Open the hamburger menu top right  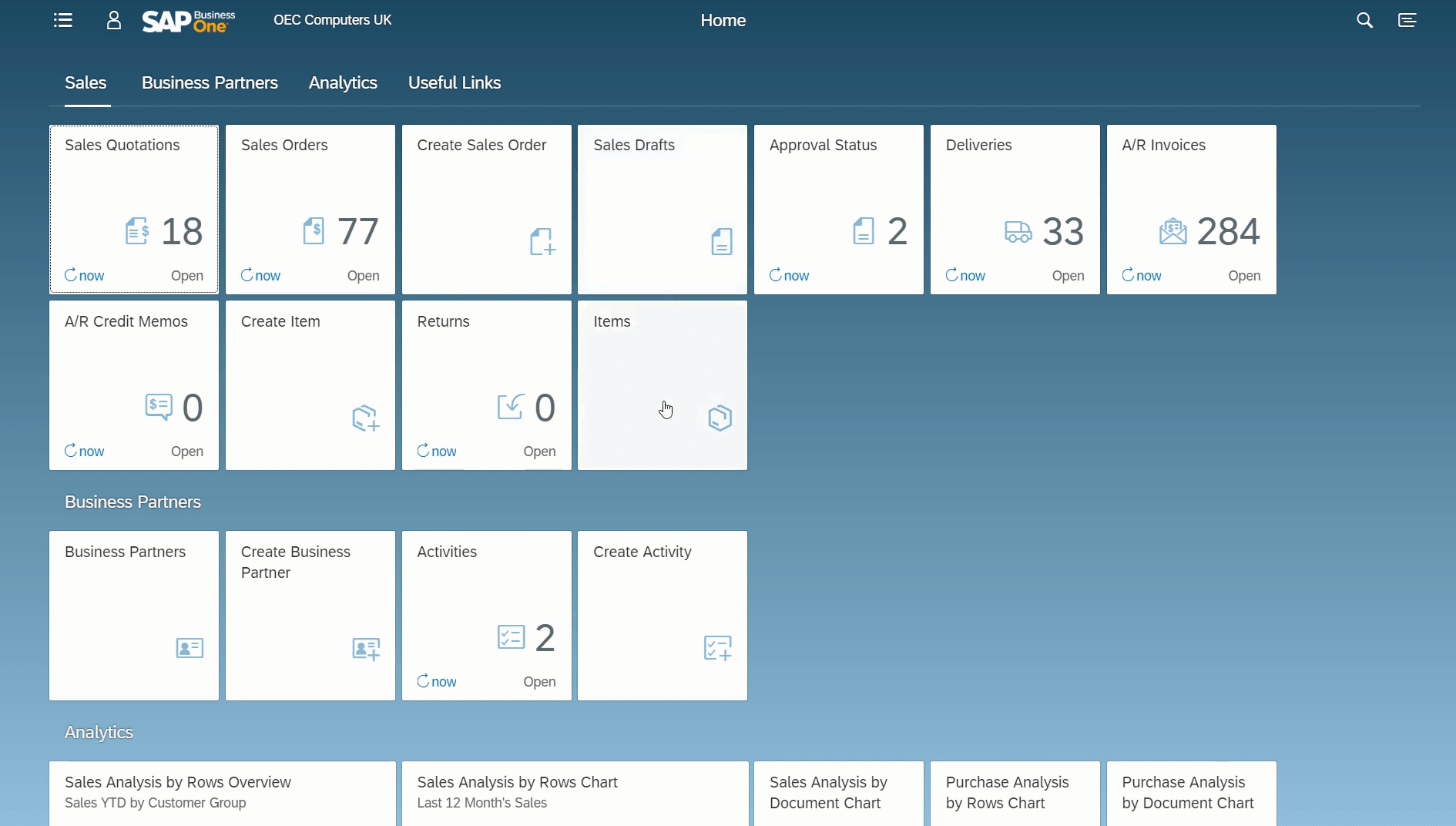(1407, 20)
